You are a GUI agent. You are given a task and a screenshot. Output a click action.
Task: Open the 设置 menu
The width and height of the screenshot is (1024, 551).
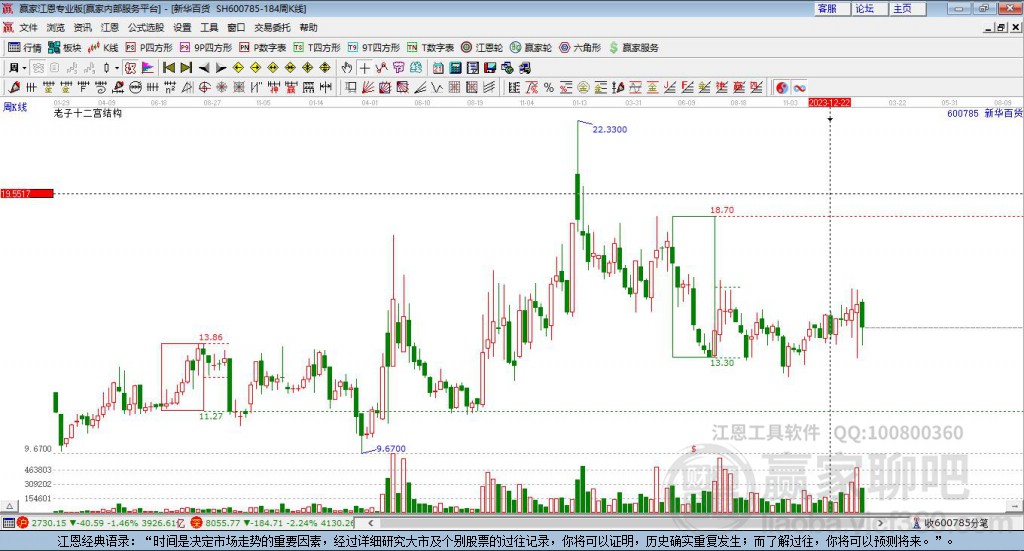(x=182, y=27)
